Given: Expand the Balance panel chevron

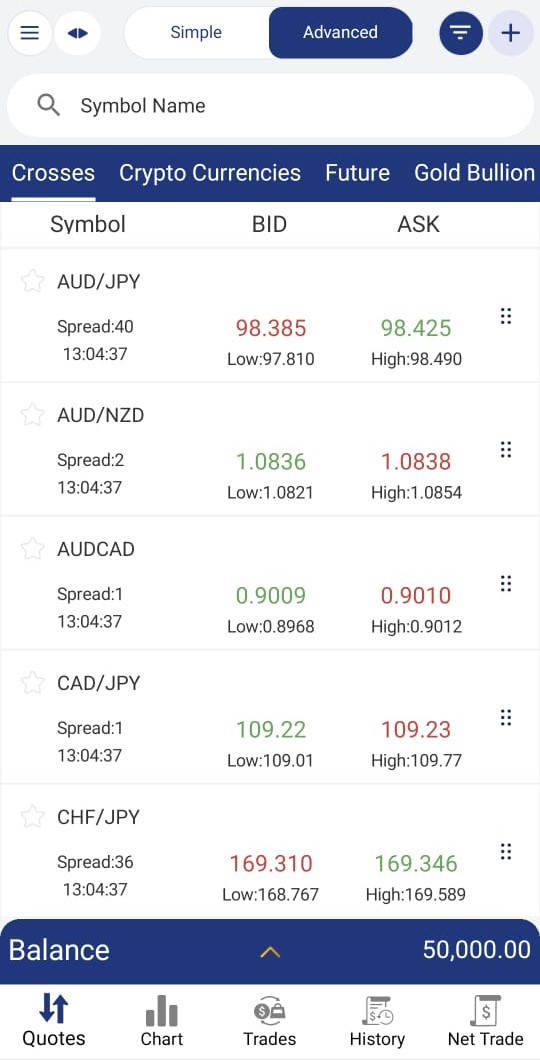Looking at the screenshot, I should pos(270,952).
